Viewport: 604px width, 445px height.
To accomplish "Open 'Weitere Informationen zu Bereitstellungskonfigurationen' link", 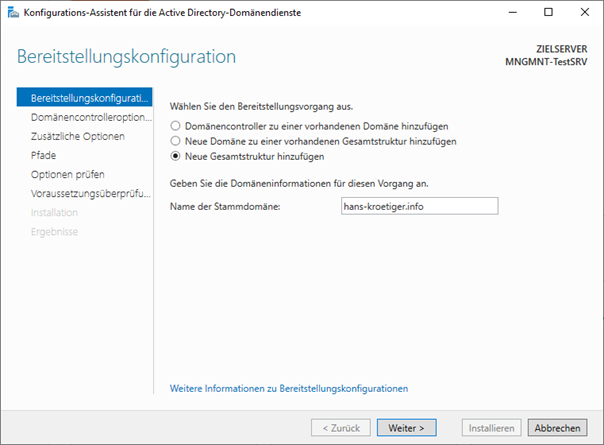I will coord(289,388).
